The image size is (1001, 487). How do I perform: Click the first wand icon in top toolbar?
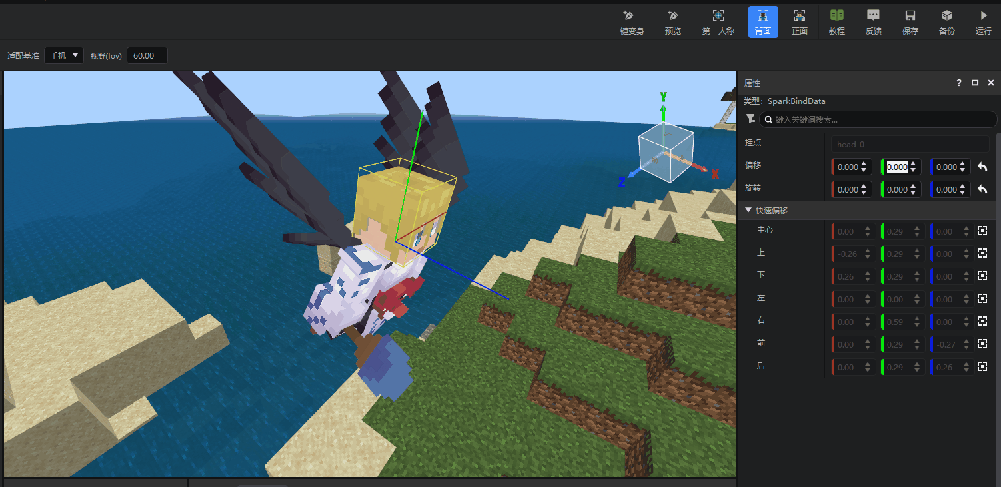pos(631,22)
